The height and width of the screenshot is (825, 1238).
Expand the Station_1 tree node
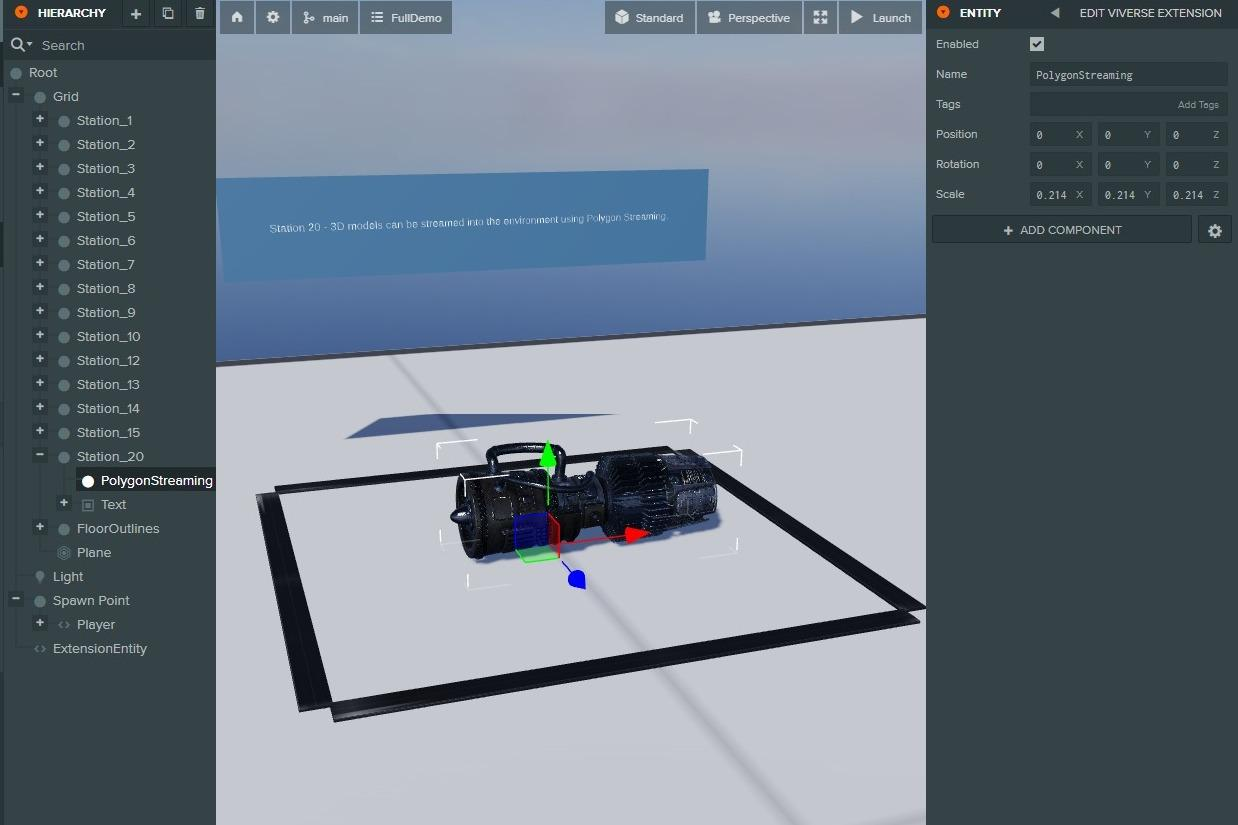click(40, 119)
